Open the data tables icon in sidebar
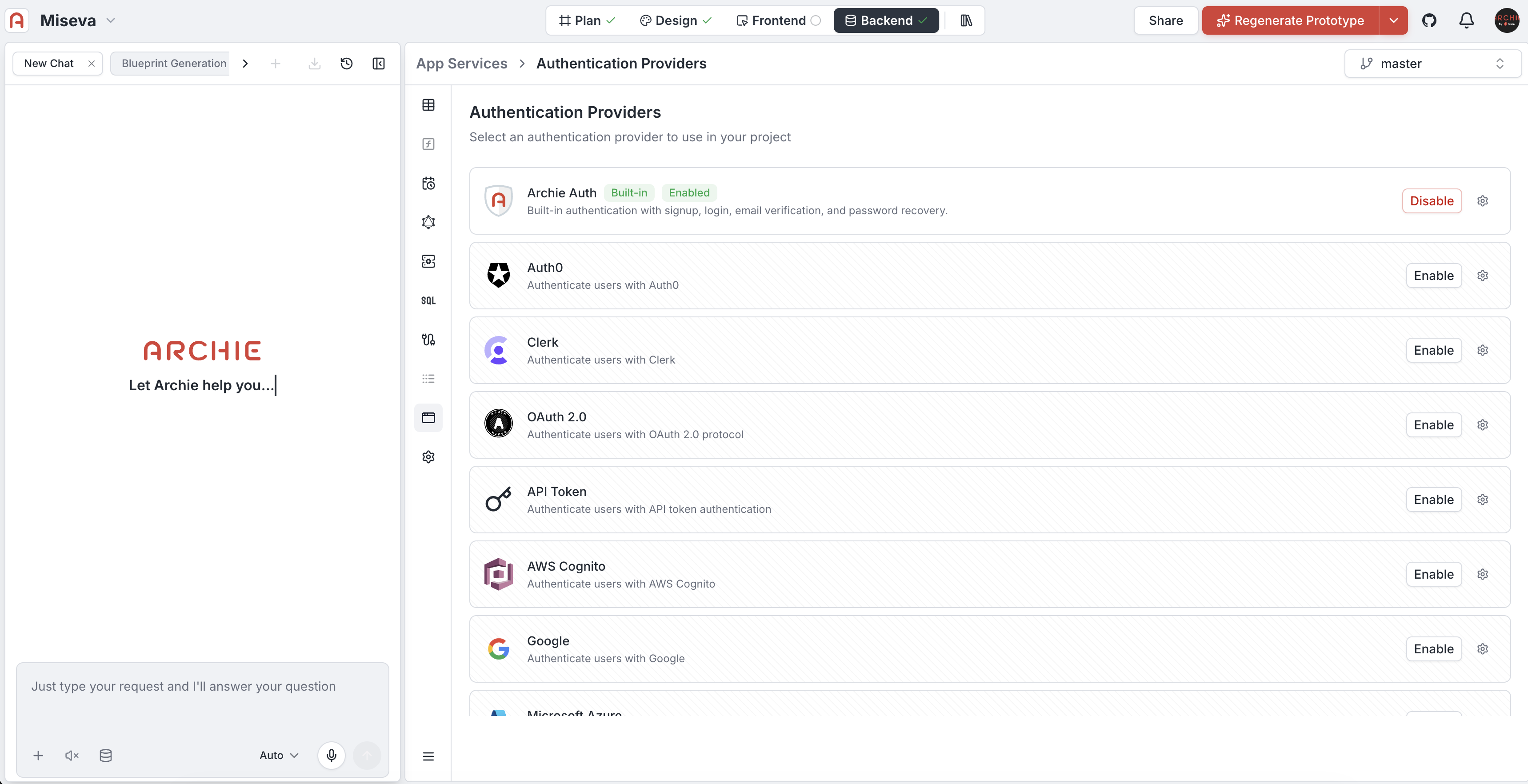The image size is (1528, 784). pos(428,105)
